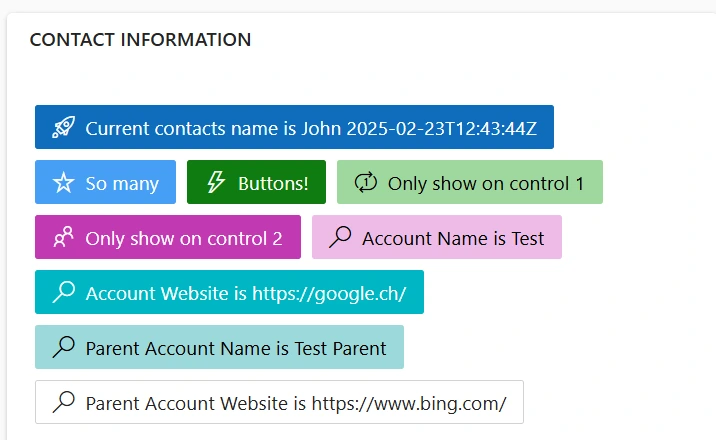Image resolution: width=716 pixels, height=440 pixels.
Task: Open the https://www.bing.com/ website text
Action: coord(409,403)
